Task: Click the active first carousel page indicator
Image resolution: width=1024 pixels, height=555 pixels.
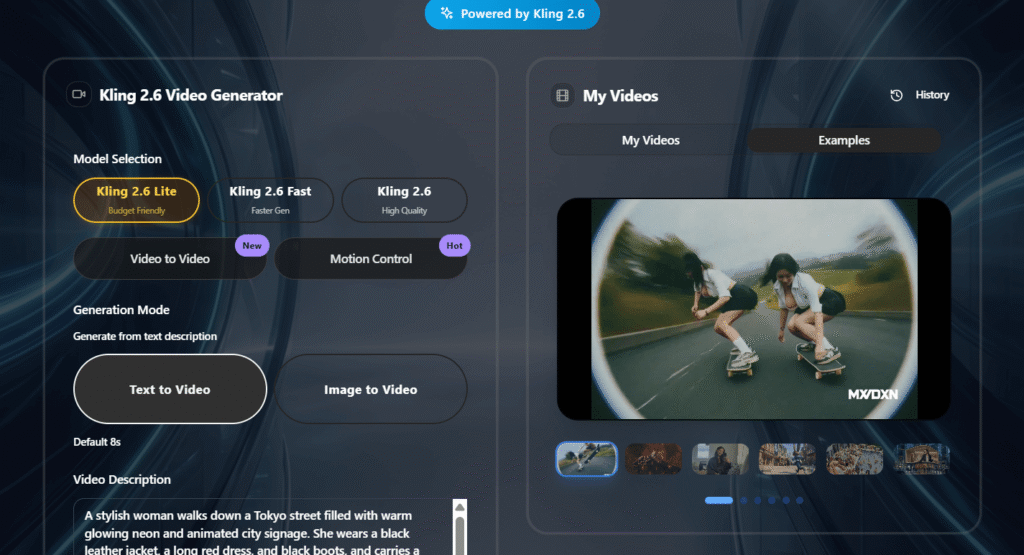Action: [x=718, y=500]
